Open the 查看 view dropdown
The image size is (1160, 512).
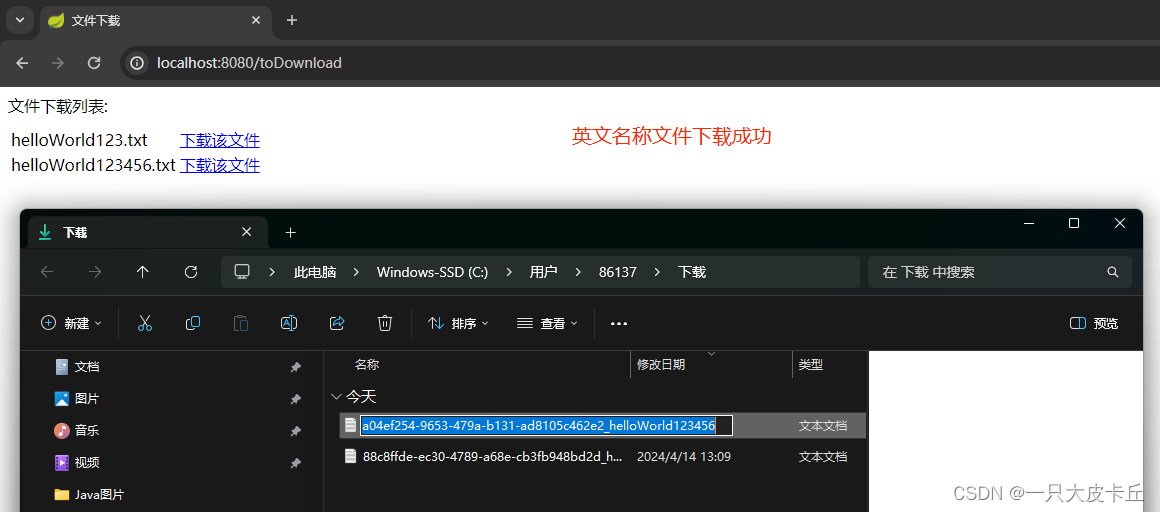[547, 323]
